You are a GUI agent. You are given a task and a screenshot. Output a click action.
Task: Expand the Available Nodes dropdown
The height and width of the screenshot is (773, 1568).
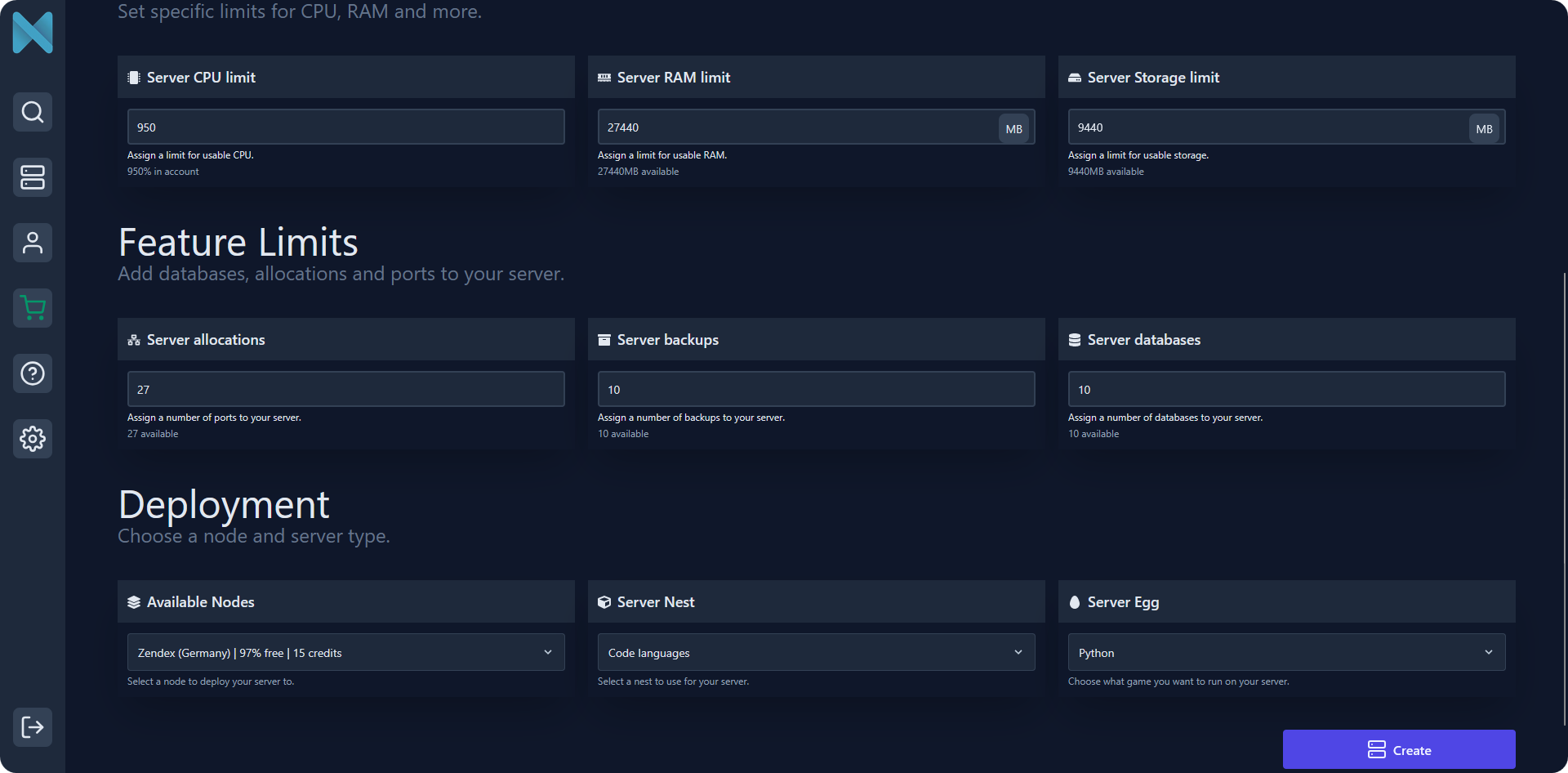point(345,652)
